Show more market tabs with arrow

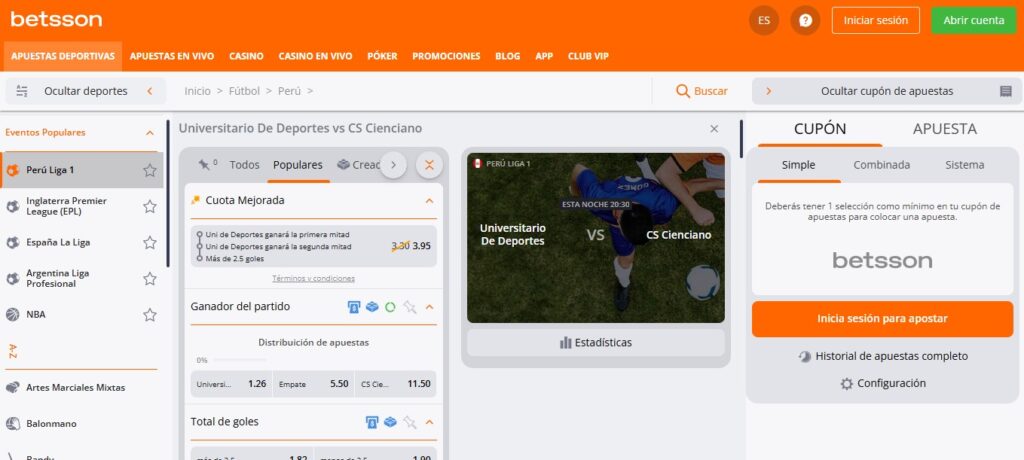[393, 165]
